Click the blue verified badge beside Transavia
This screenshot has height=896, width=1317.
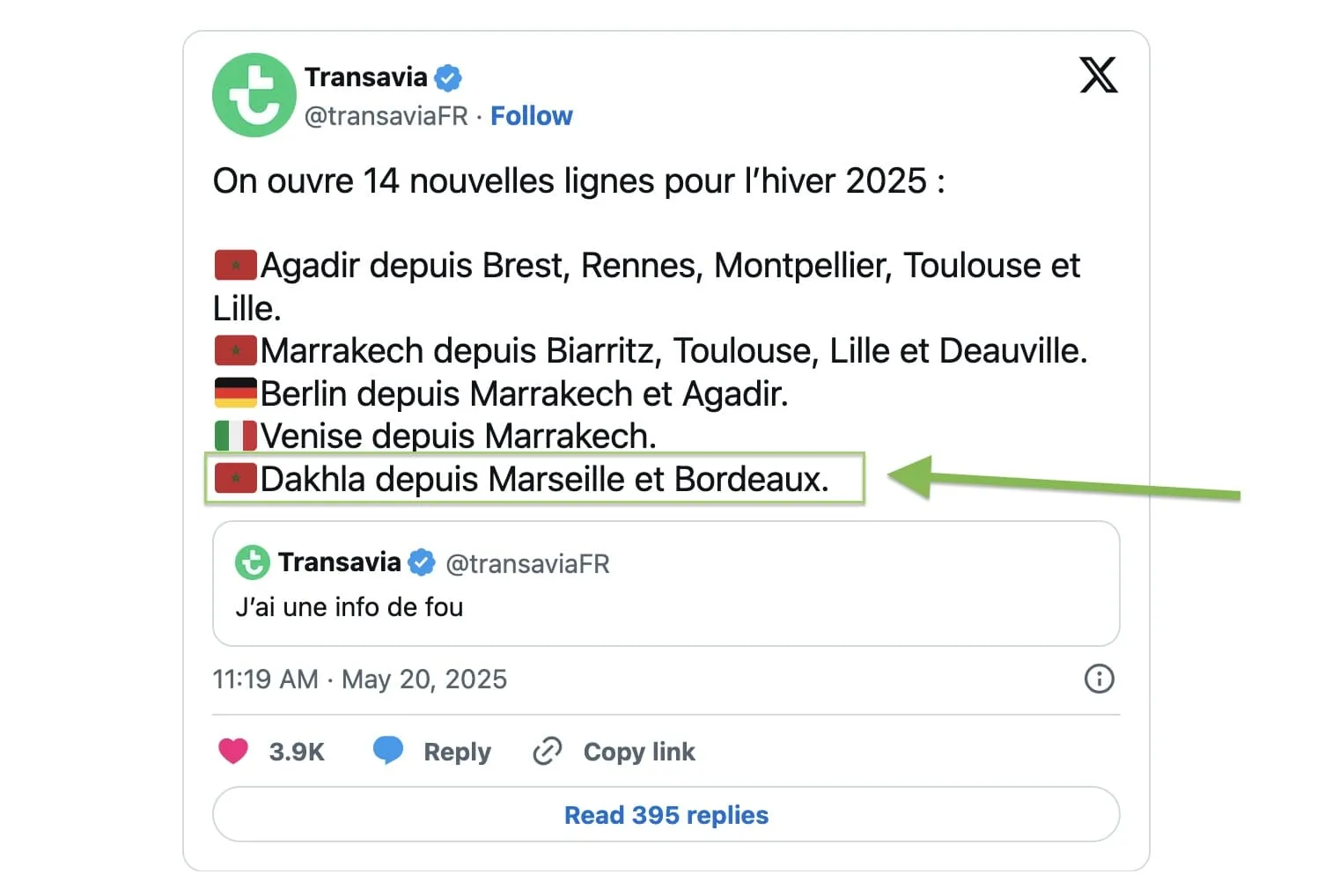click(x=448, y=78)
